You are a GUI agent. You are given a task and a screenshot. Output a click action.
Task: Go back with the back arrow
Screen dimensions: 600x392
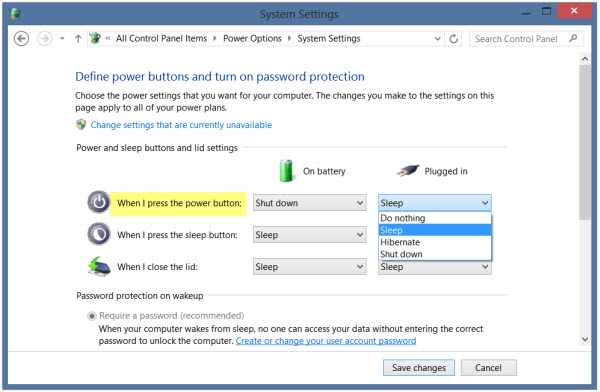click(x=21, y=39)
